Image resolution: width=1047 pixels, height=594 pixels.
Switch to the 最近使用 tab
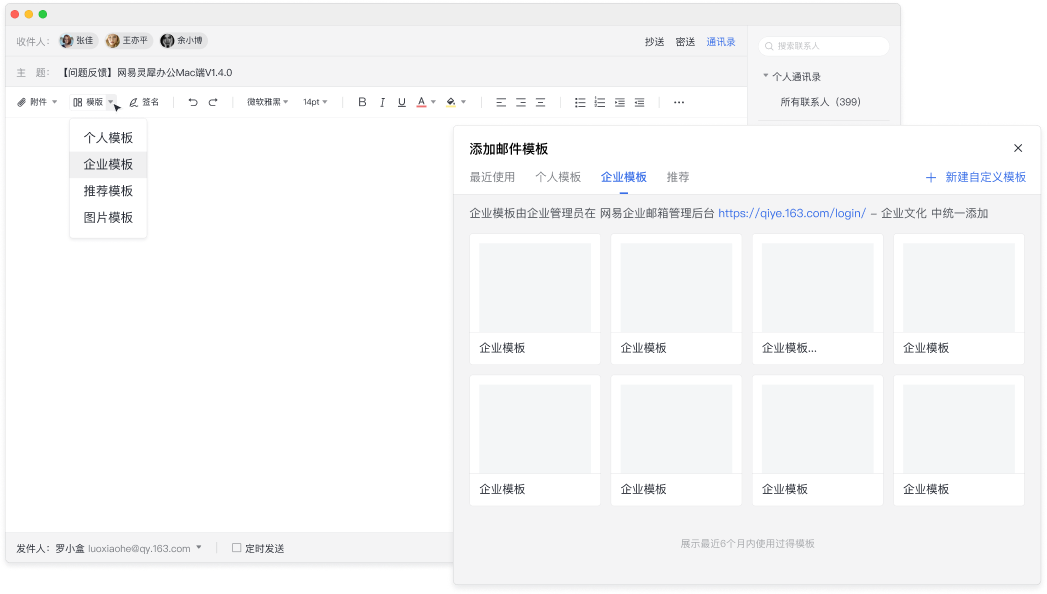(x=492, y=177)
